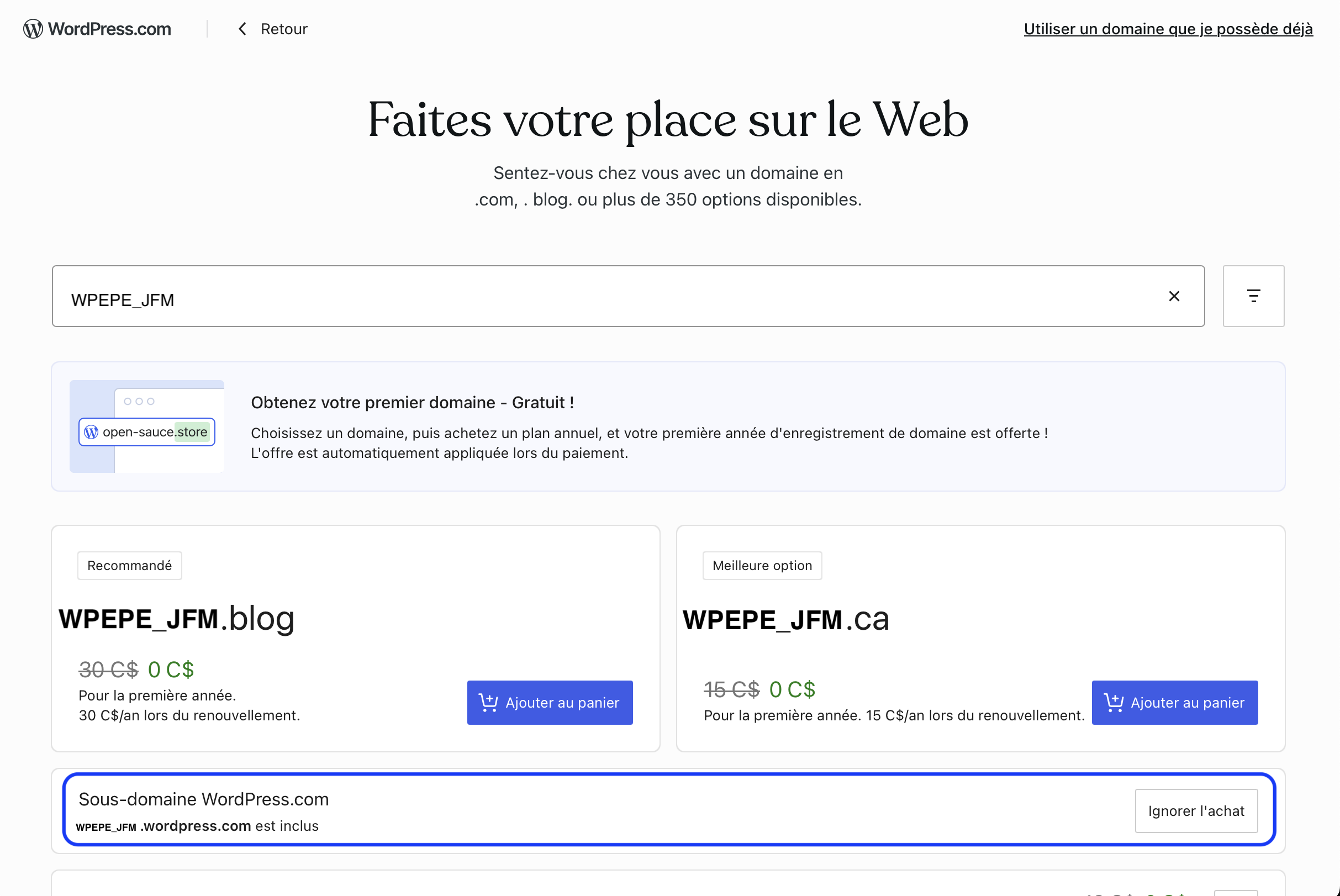Clear the domain search with the X
The width and height of the screenshot is (1340, 896).
tap(1174, 296)
